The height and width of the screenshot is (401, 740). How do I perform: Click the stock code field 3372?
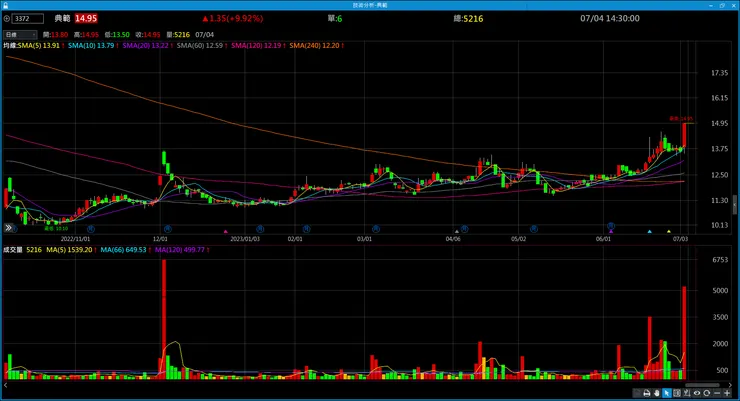point(28,19)
